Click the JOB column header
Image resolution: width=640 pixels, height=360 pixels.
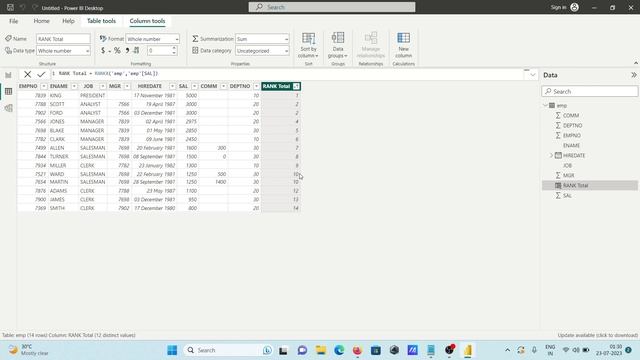(x=88, y=86)
